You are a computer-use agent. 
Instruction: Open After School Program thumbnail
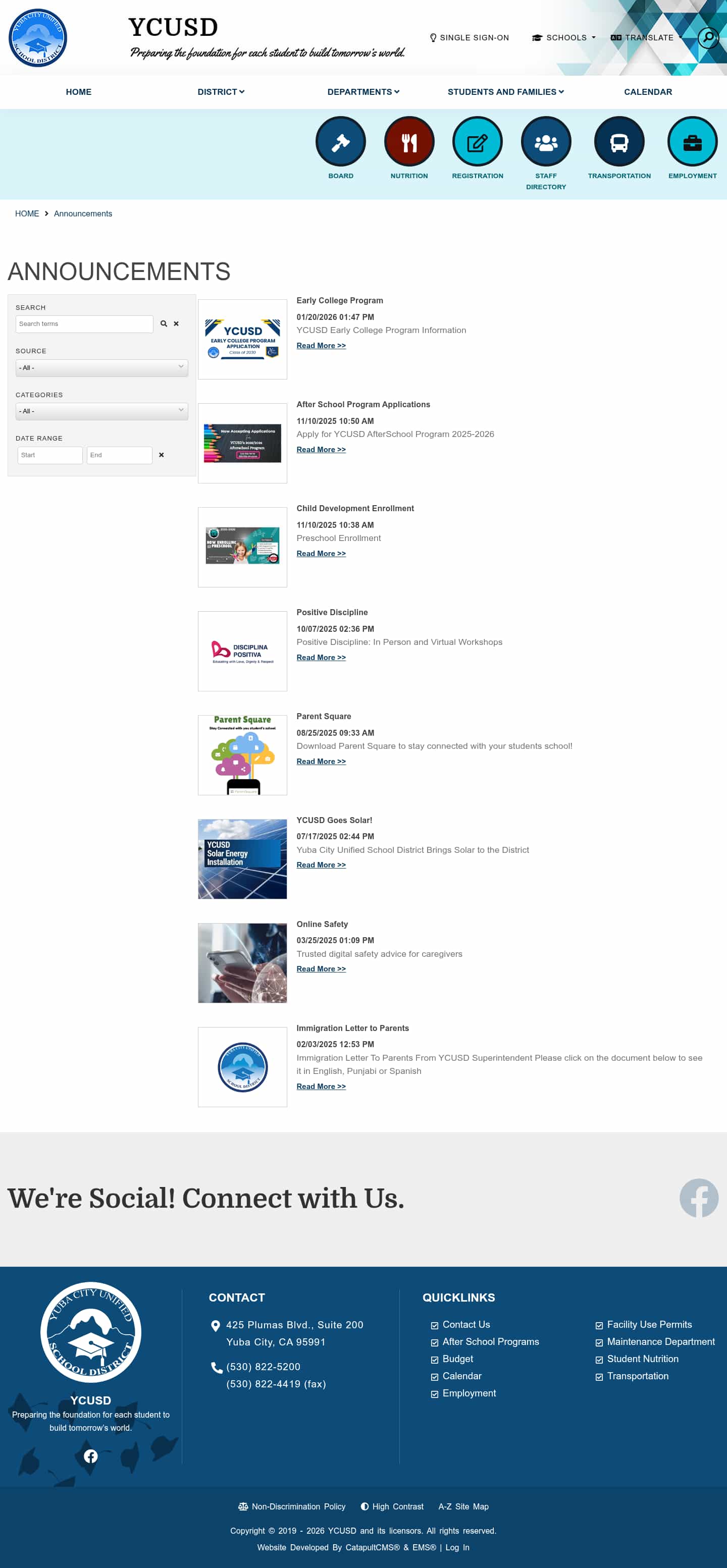pyautogui.click(x=242, y=443)
